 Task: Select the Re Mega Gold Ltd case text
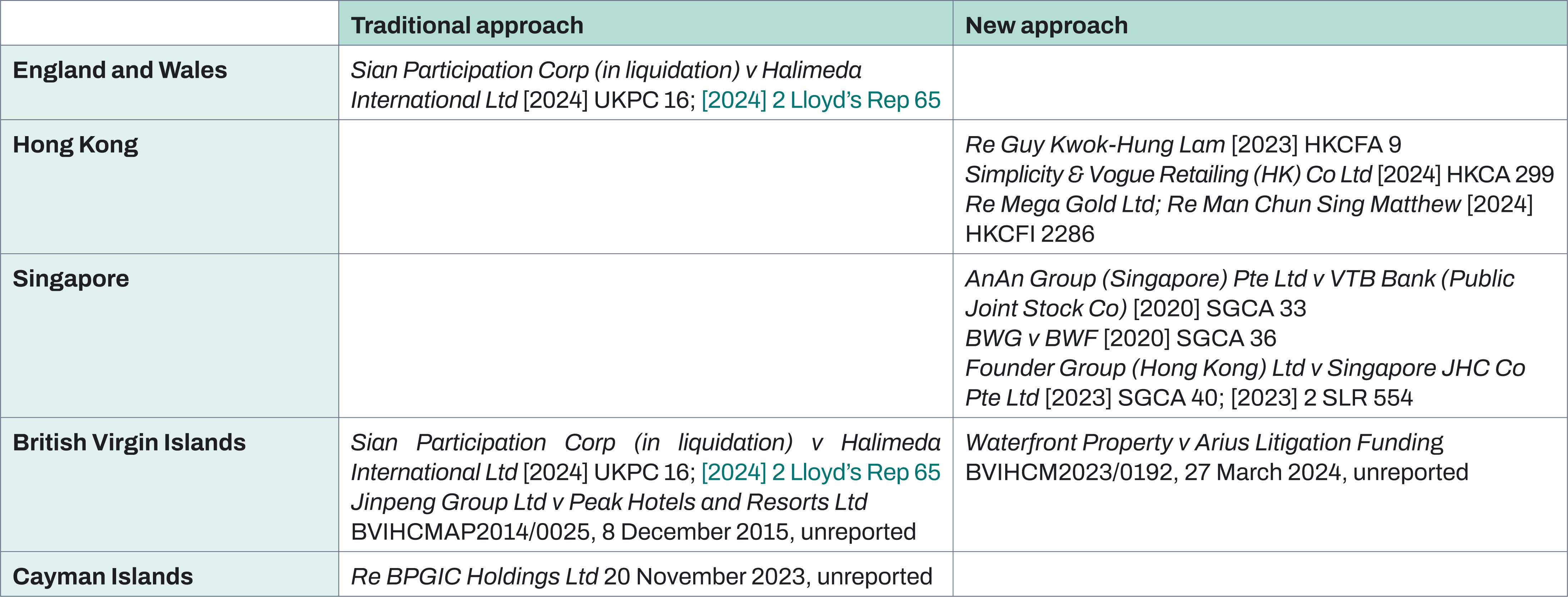(x=1249, y=219)
